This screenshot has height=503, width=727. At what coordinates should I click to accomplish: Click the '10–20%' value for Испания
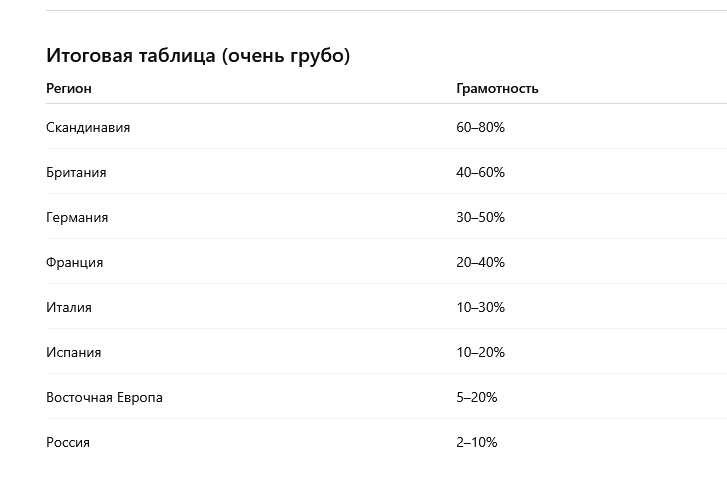[480, 353]
